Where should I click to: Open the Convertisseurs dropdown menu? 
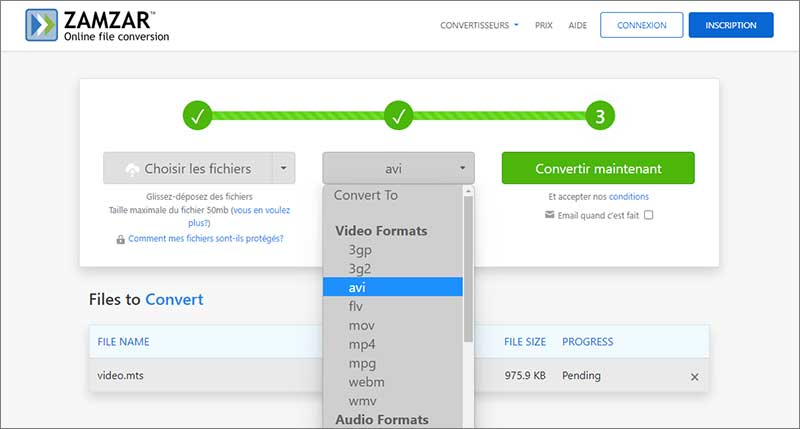coord(479,25)
